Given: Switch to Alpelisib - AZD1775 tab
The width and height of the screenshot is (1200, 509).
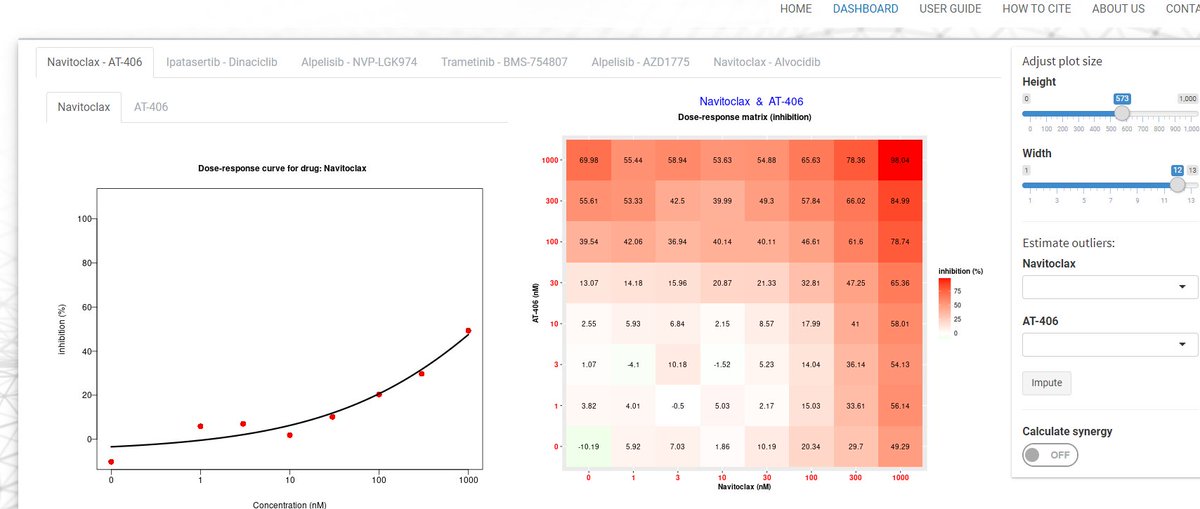Looking at the screenshot, I should 640,62.
